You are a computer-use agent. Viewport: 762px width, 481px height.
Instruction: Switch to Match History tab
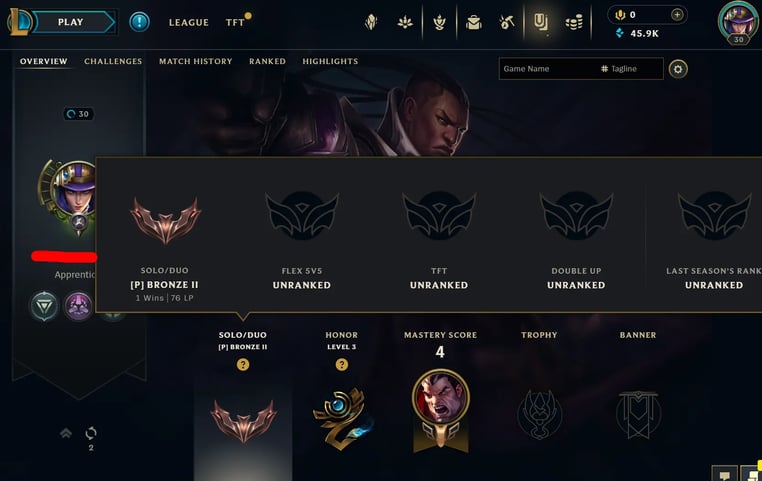click(195, 61)
